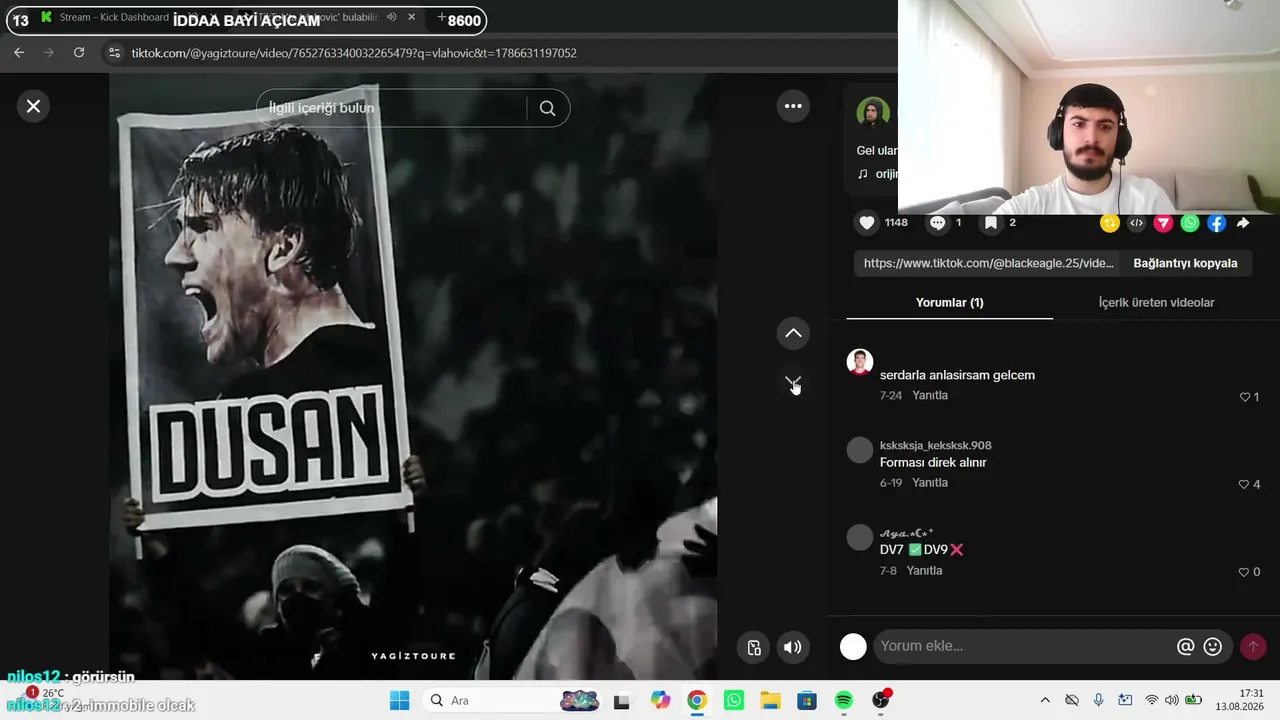Screen dimensions: 1280x720
Task: Open WhatsApp from the taskbar
Action: (x=734, y=700)
